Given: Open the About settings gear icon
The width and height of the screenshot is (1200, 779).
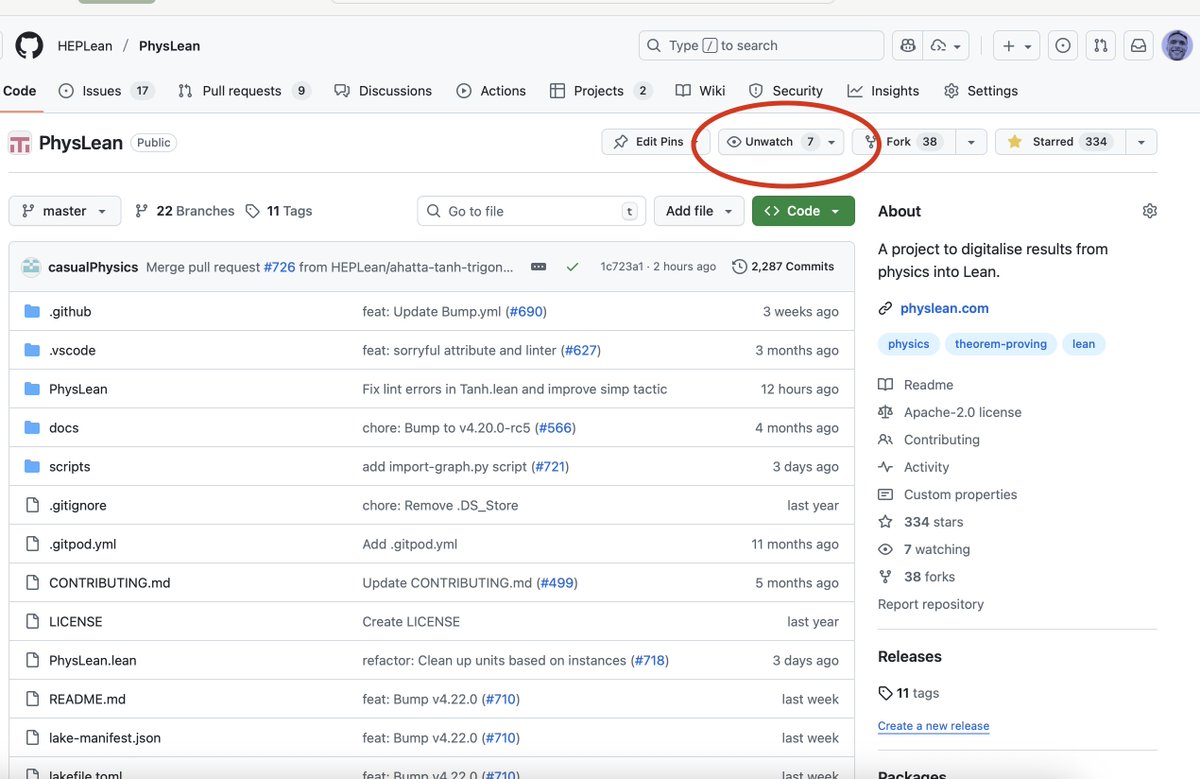Looking at the screenshot, I should (x=1149, y=211).
